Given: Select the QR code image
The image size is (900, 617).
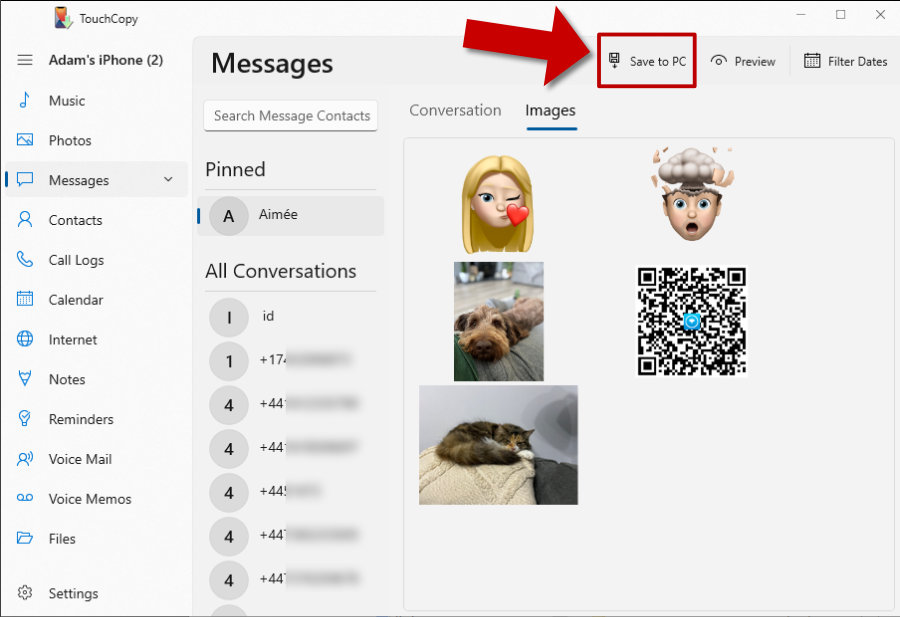Looking at the screenshot, I should (692, 321).
